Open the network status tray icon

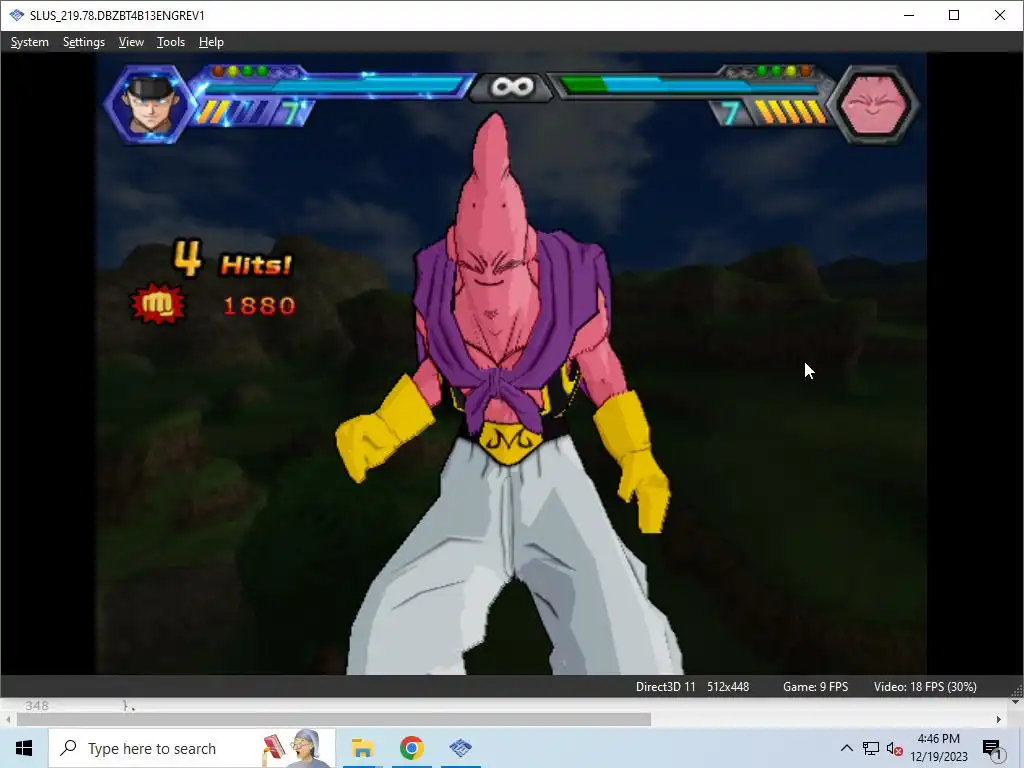click(871, 748)
